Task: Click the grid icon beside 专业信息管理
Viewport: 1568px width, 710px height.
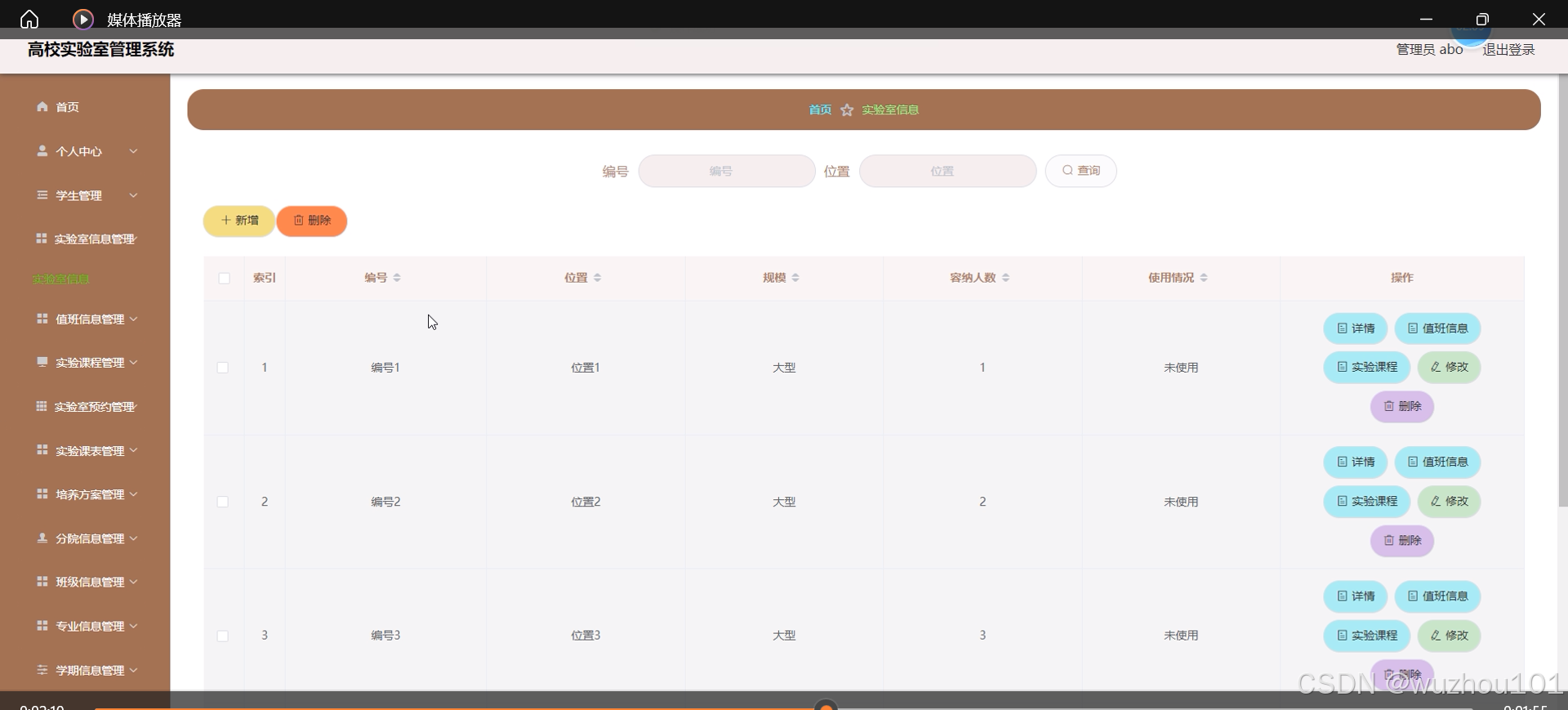Action: 42,625
